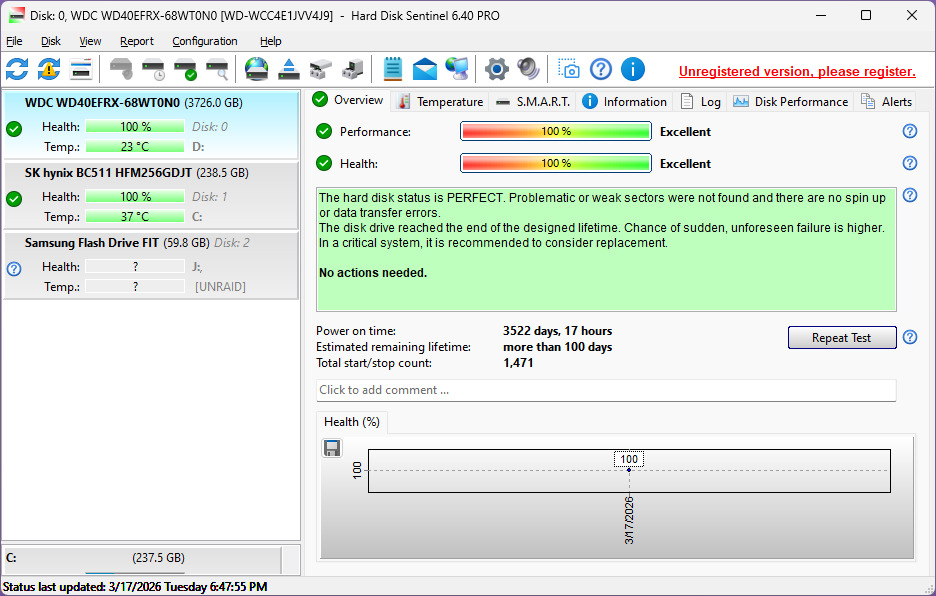Image resolution: width=936 pixels, height=596 pixels.
Task: Click SK hynix disk's 37 °C temperature bar
Action: pyautogui.click(x=135, y=216)
